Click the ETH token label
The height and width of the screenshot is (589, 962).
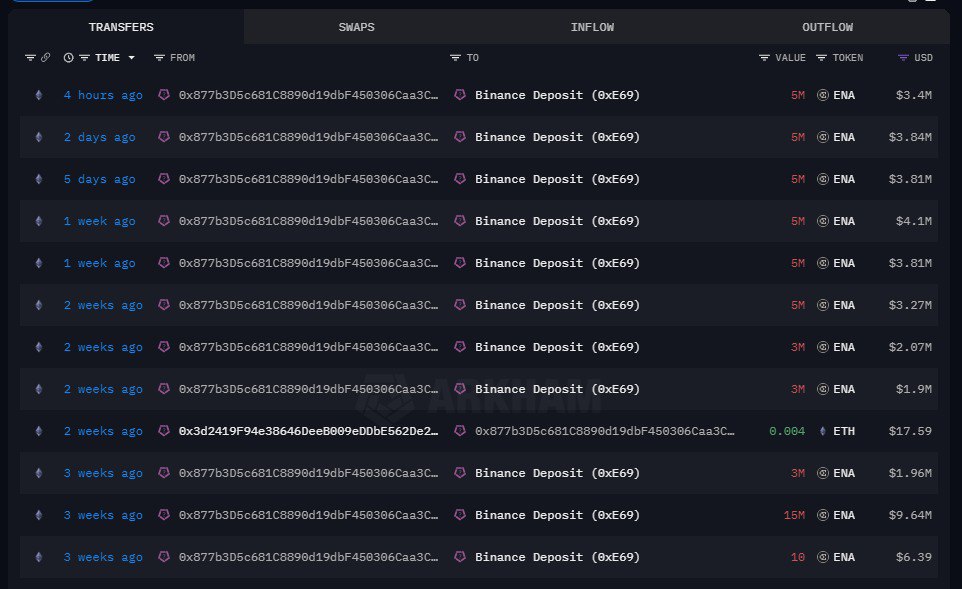[x=844, y=431]
